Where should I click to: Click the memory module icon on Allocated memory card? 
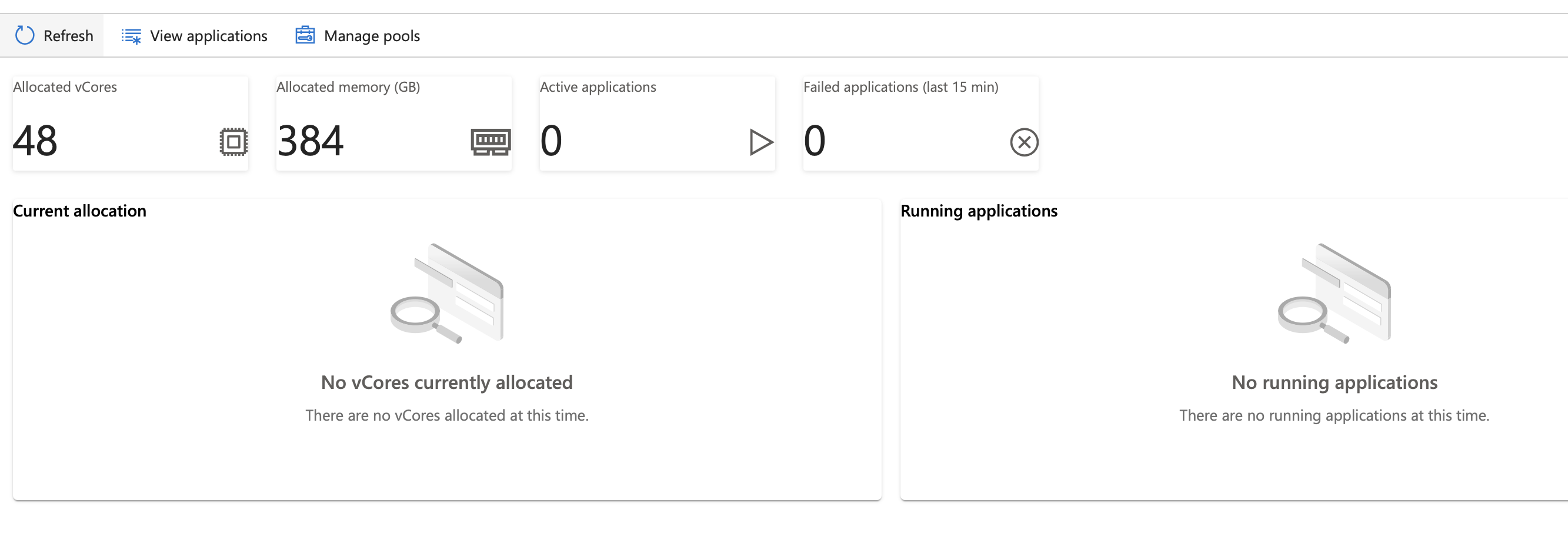pos(492,143)
